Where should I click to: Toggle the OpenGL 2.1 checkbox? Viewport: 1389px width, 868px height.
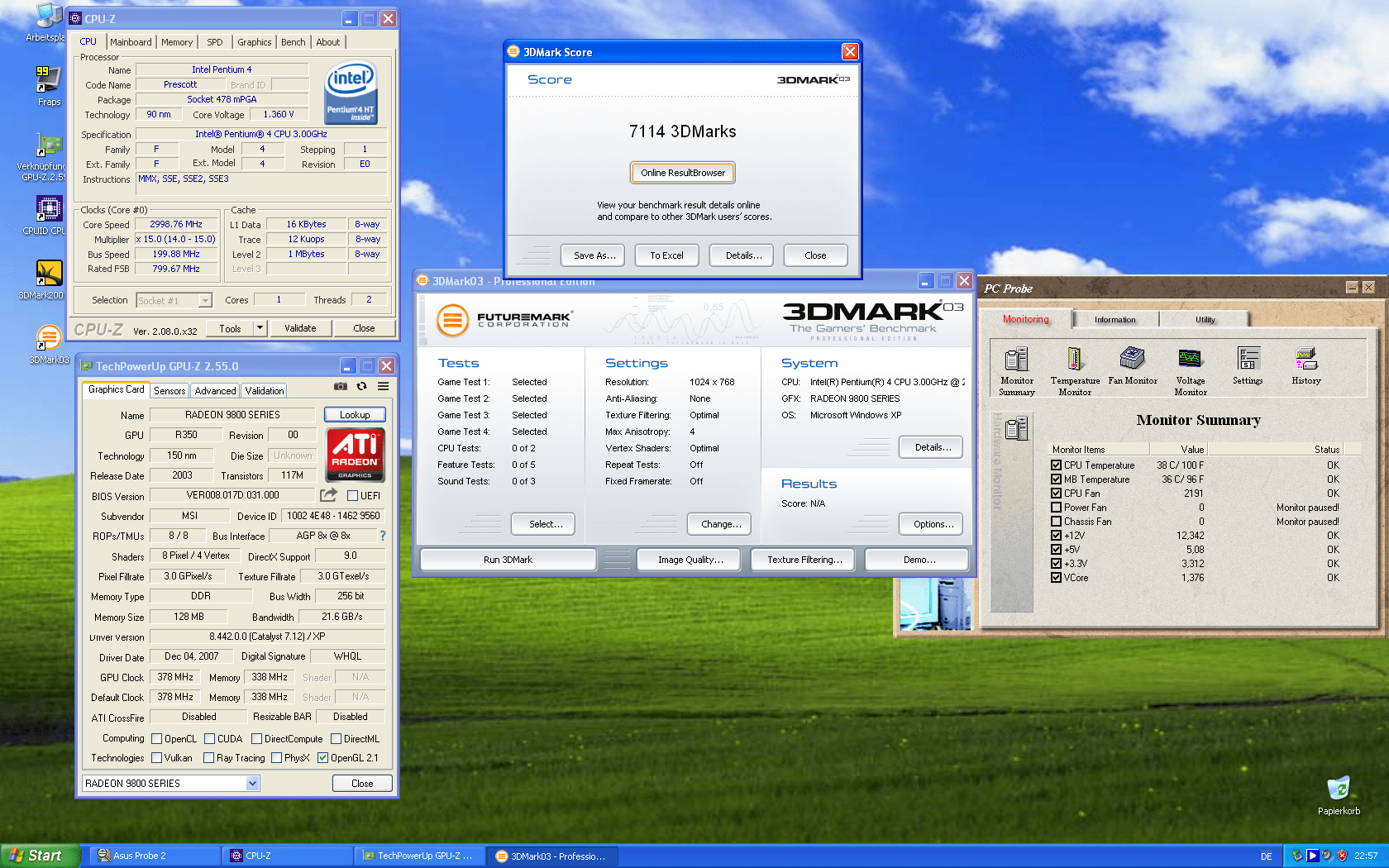point(323,758)
